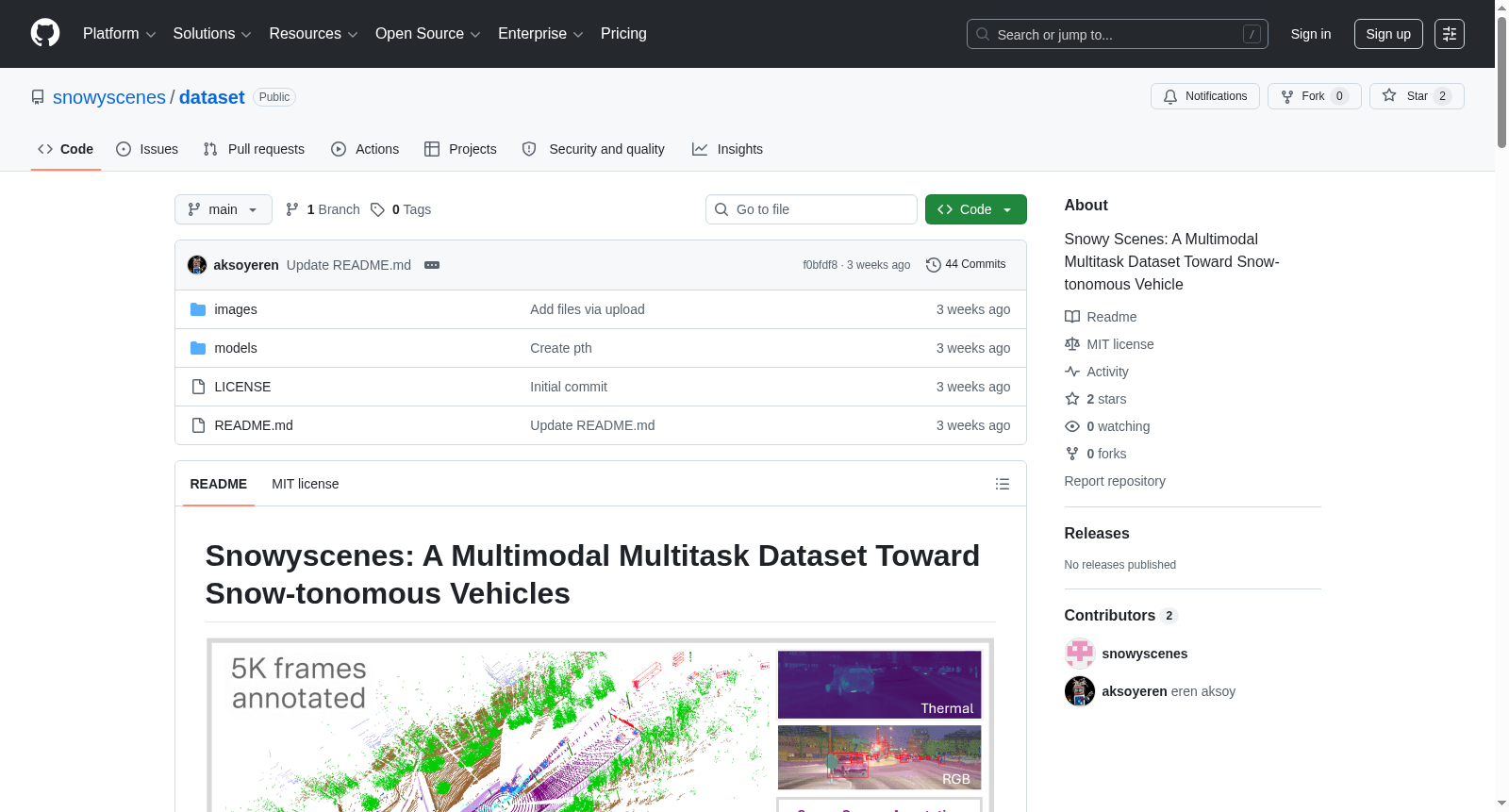This screenshot has height=812, width=1509.
Task: Open the green Code dropdown
Action: (x=975, y=209)
